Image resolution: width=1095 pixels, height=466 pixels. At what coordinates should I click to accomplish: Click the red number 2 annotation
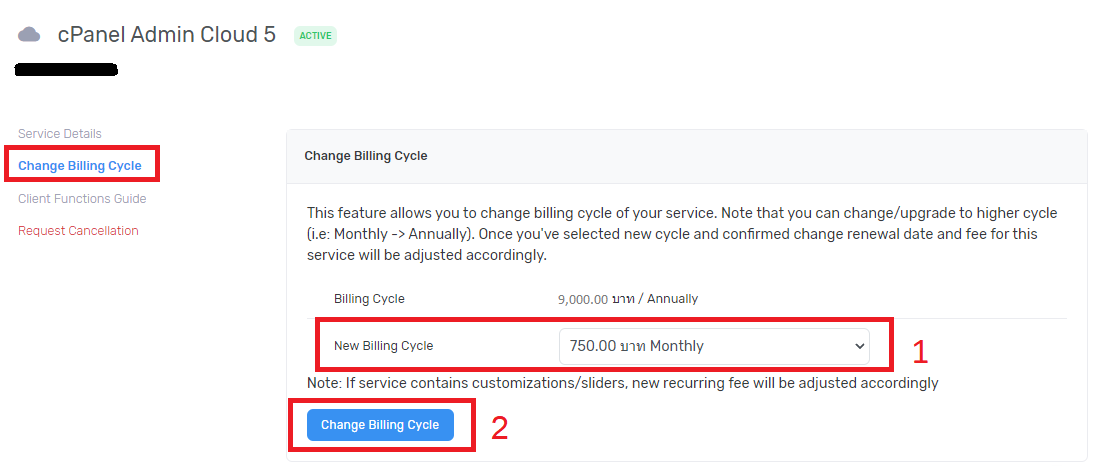pyautogui.click(x=499, y=428)
